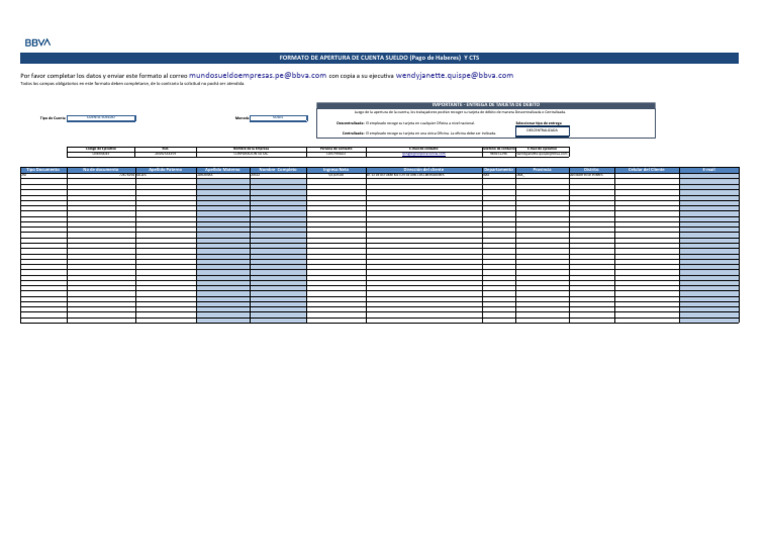
Task: Open the wendyjanette.quispe@bbva.com email link
Action: [x=455, y=75]
